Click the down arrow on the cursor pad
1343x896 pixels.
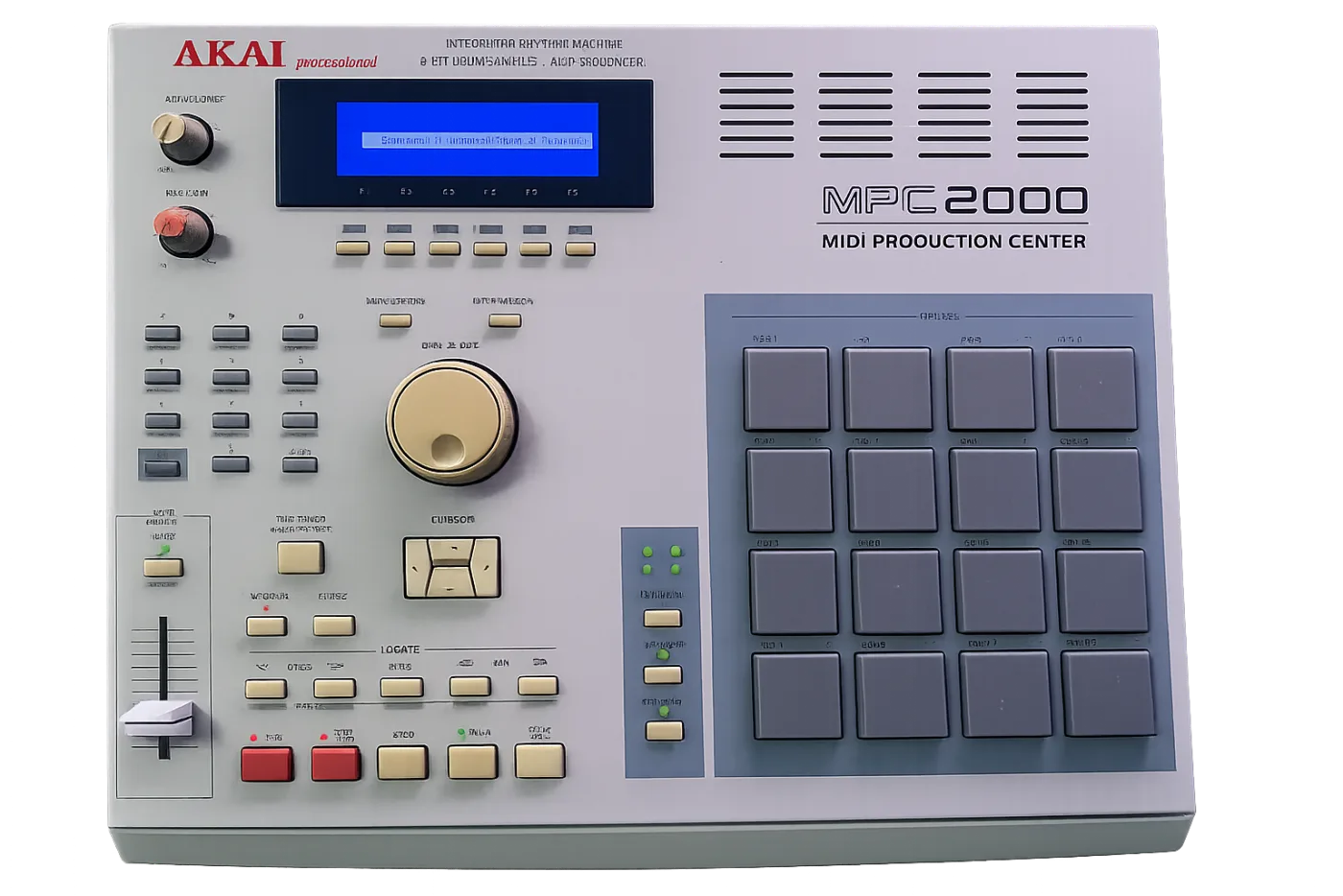click(x=449, y=581)
